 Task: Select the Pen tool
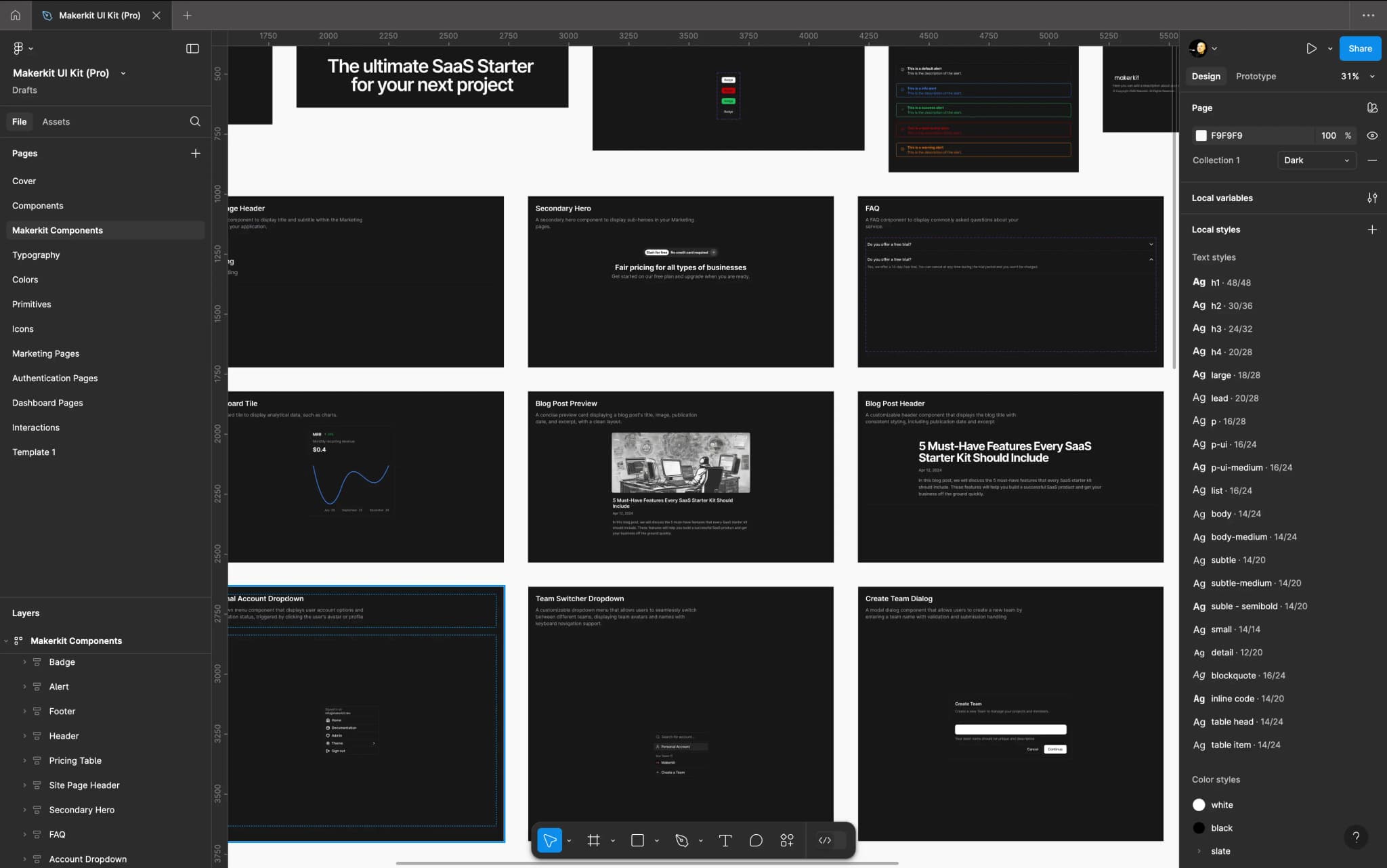[x=681, y=840]
